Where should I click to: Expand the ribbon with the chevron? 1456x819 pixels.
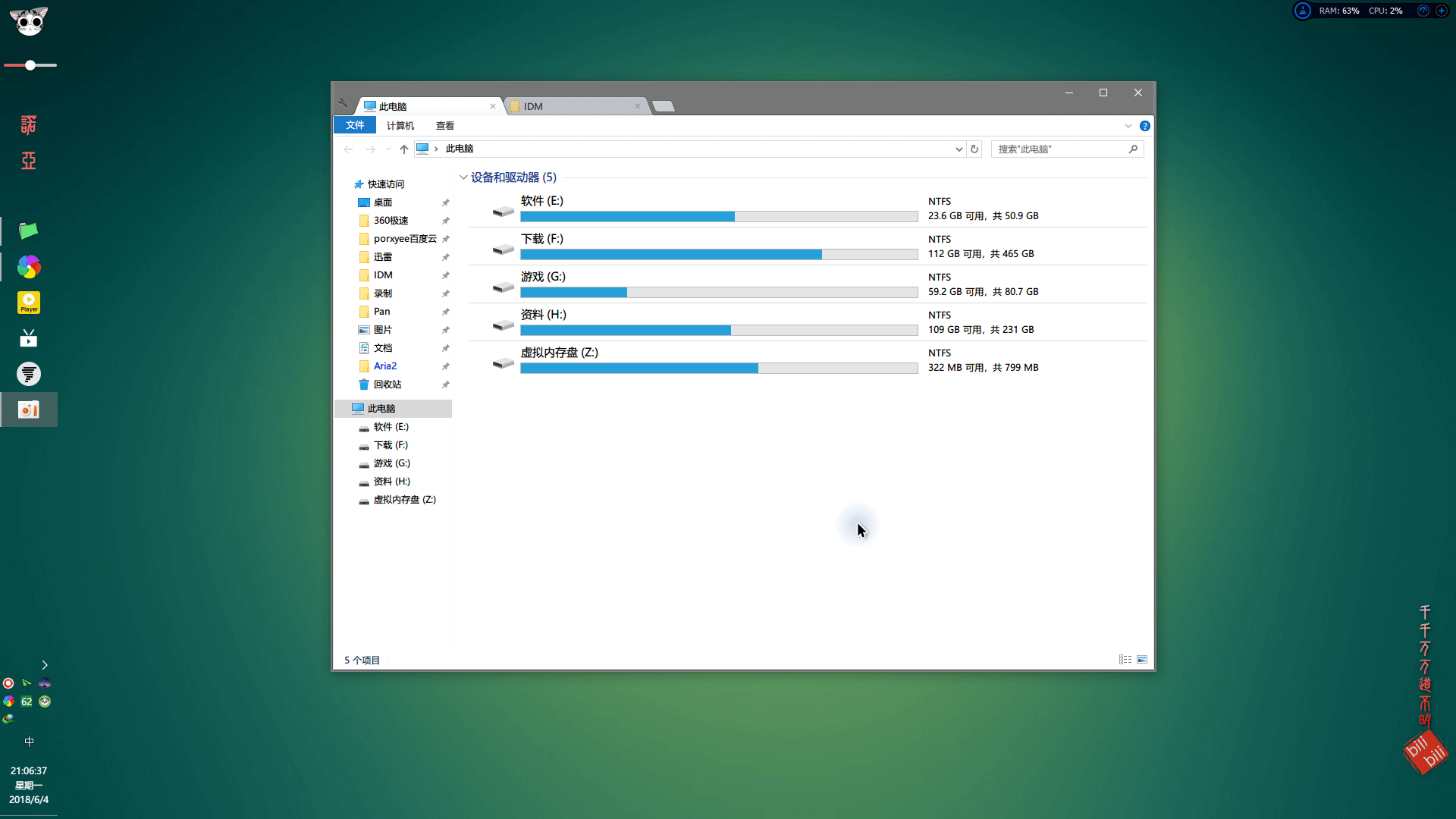click(x=1128, y=126)
